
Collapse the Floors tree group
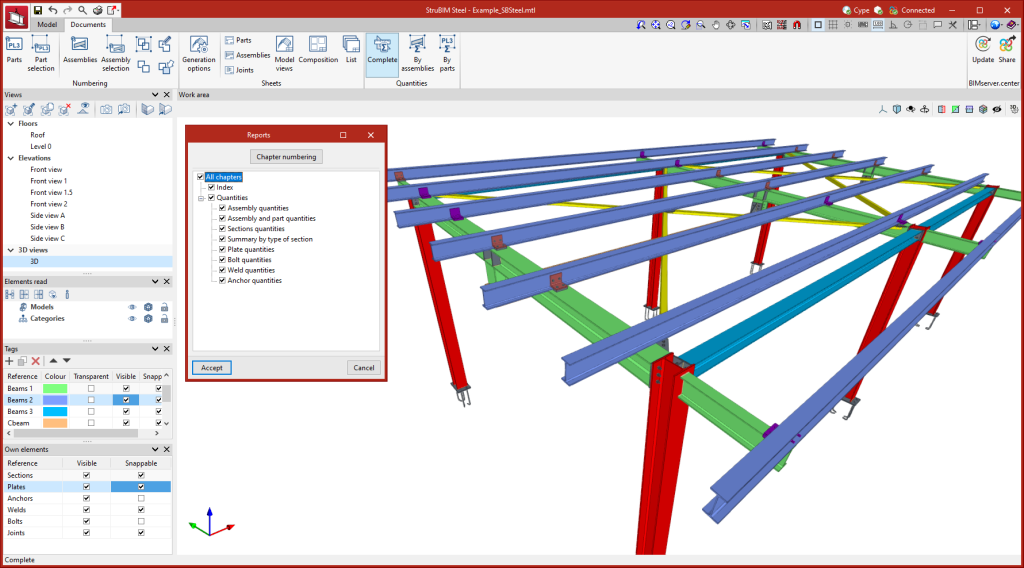[x=10, y=124]
